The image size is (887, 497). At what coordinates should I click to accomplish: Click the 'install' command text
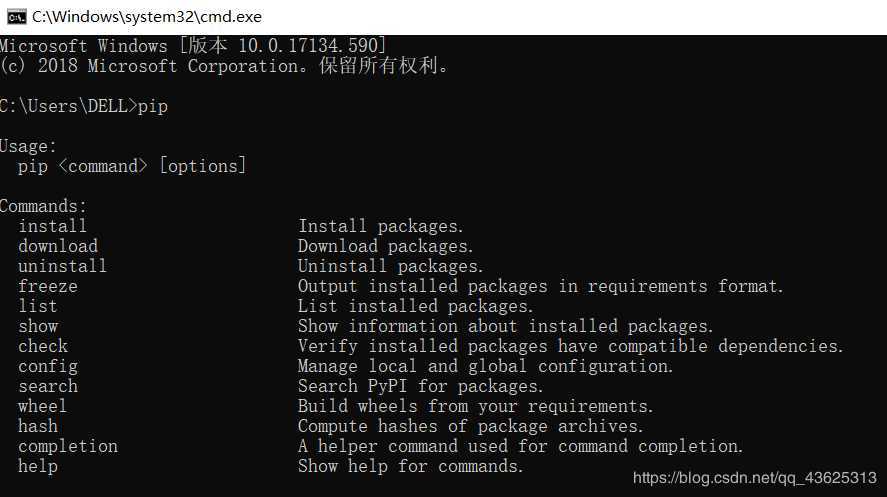pyautogui.click(x=53, y=226)
